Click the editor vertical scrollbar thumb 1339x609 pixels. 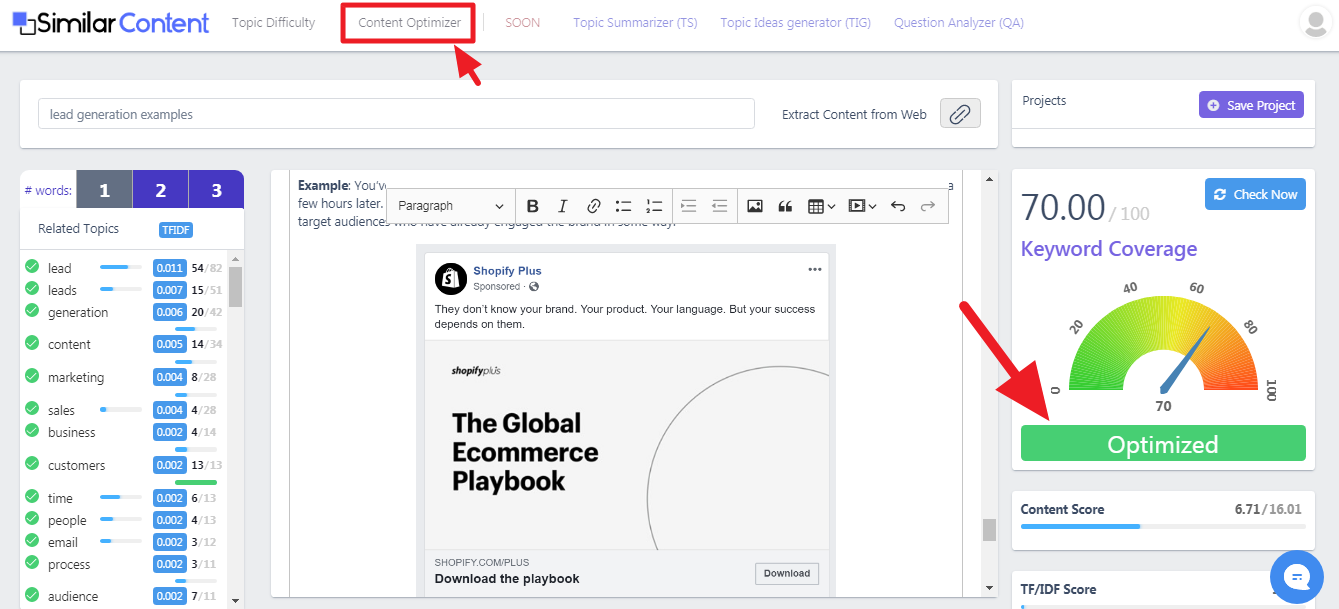(x=989, y=530)
